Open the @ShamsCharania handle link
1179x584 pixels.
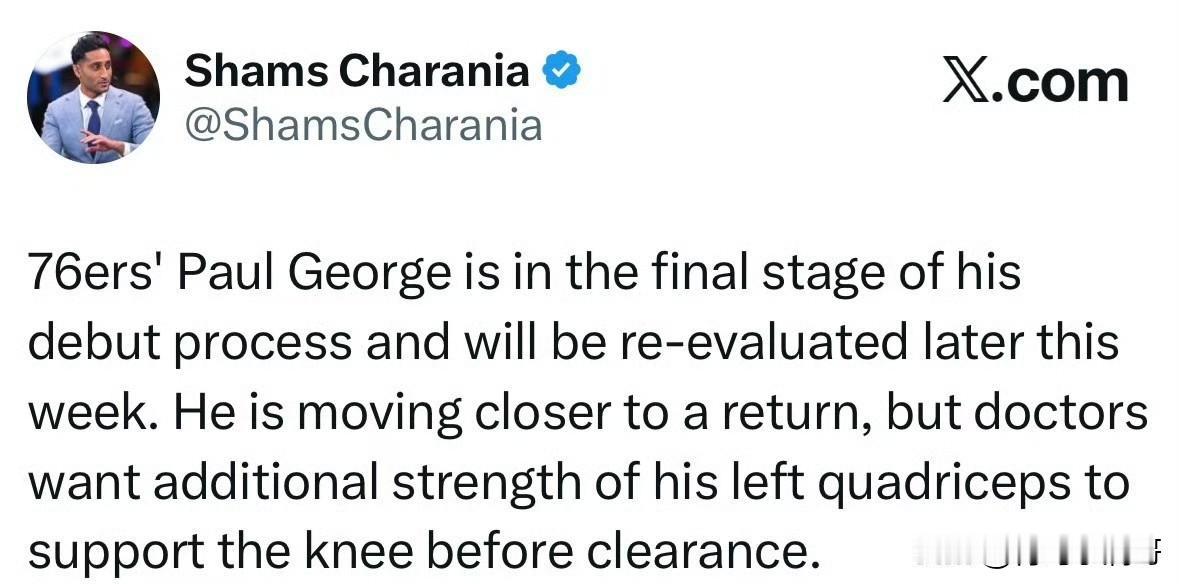(364, 125)
